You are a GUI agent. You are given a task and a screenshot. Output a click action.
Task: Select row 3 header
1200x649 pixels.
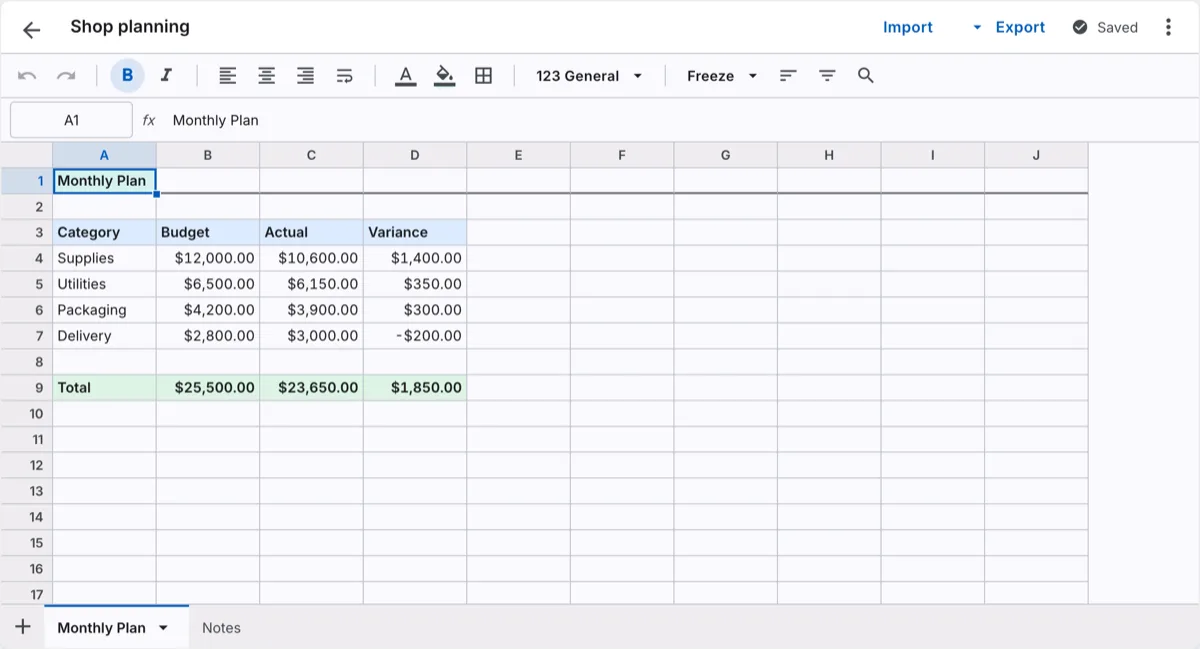26,232
